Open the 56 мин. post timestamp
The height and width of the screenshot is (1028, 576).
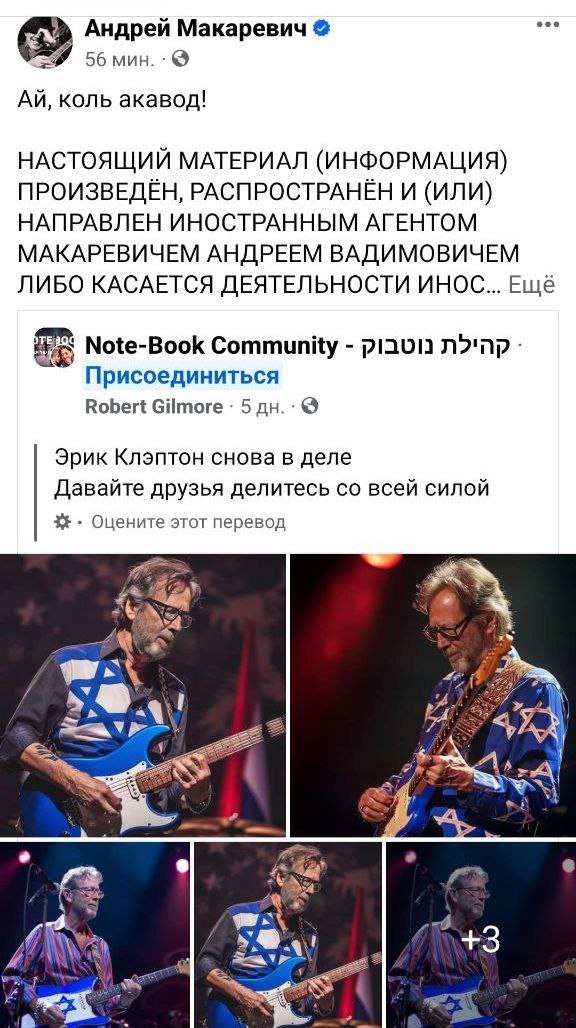tap(120, 60)
